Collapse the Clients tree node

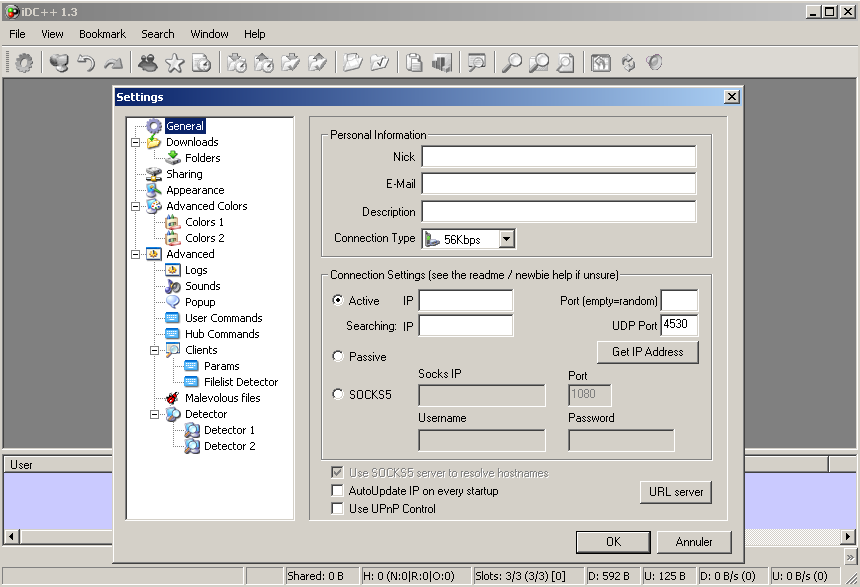point(155,350)
